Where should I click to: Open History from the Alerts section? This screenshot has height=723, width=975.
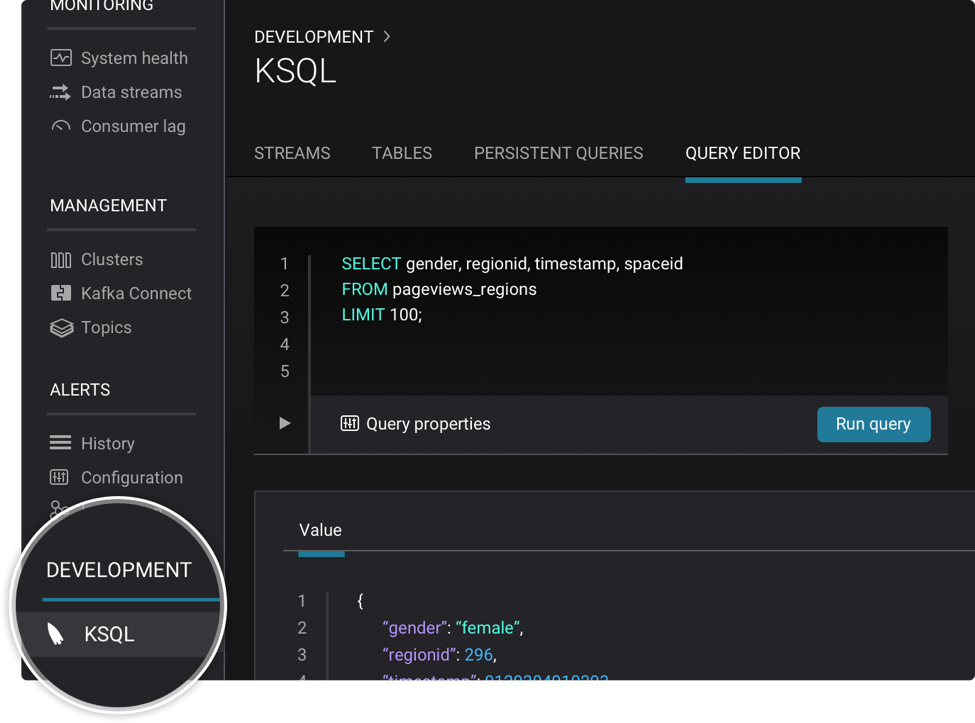tap(62, 442)
